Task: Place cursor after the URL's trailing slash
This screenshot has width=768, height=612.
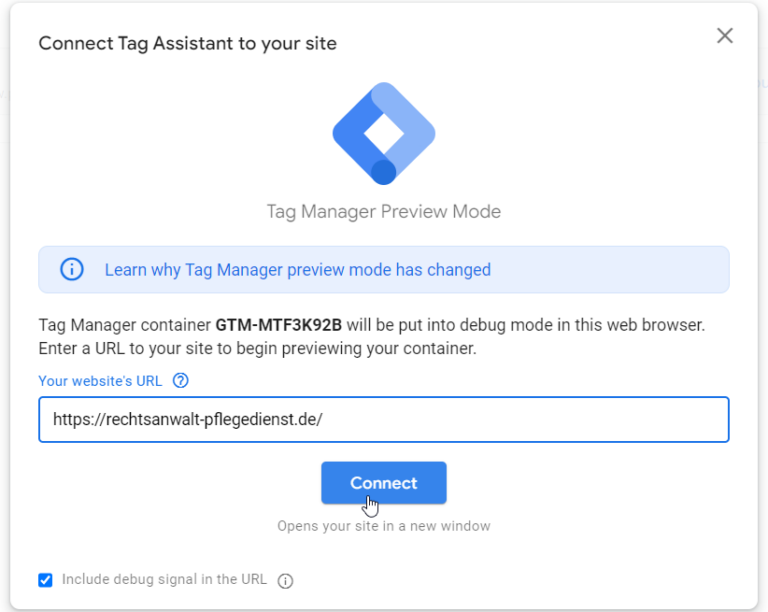Action: [324, 421]
